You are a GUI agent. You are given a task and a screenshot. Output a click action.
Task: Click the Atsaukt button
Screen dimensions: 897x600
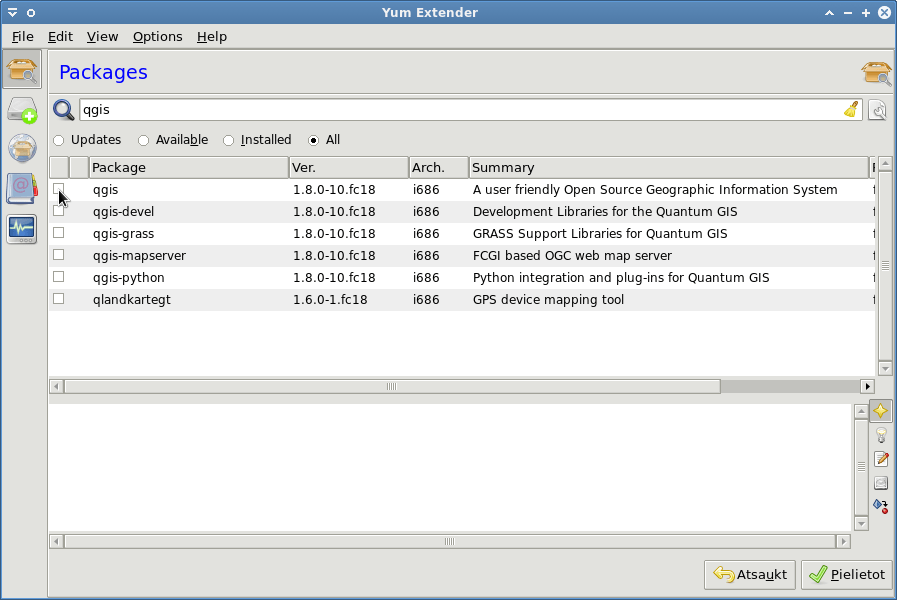[749, 574]
